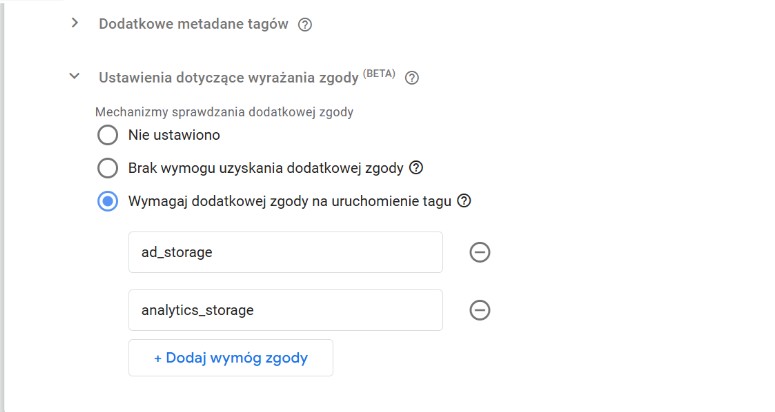This screenshot has width=775, height=412.
Task: Click the plus sign in Dodaj wymóg zgody
Action: pos(158,358)
